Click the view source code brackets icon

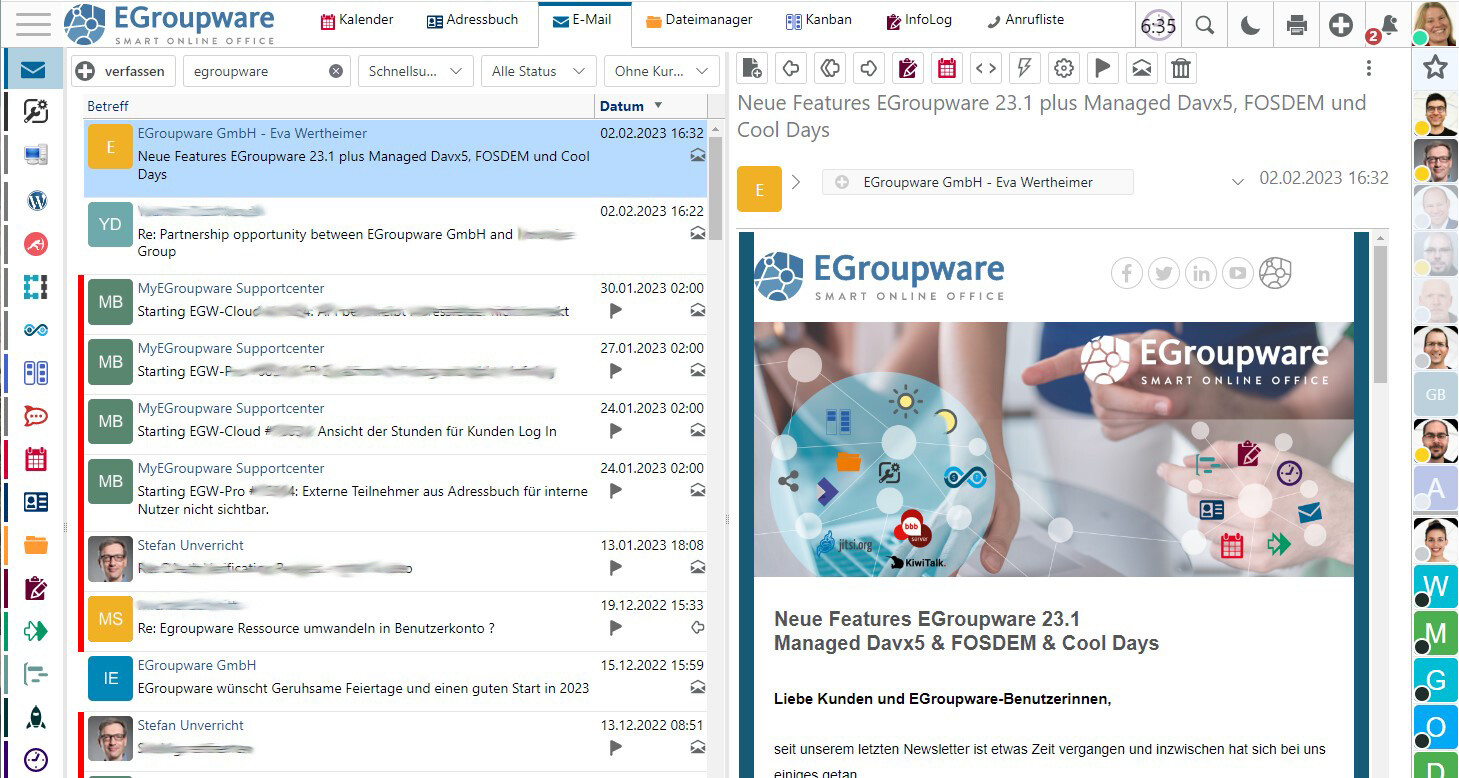click(x=986, y=68)
